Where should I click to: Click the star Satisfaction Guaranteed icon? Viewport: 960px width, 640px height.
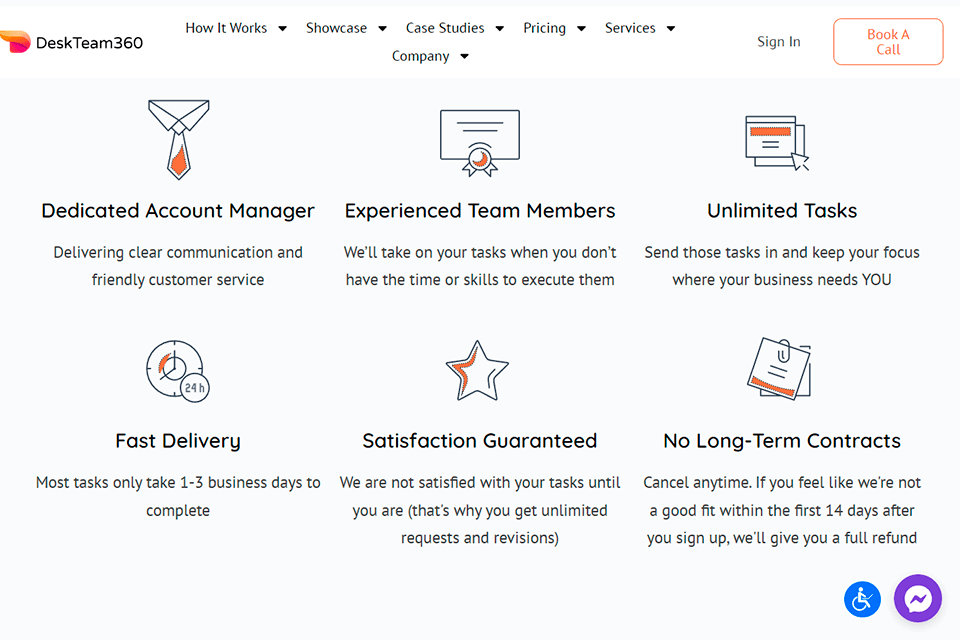point(477,371)
